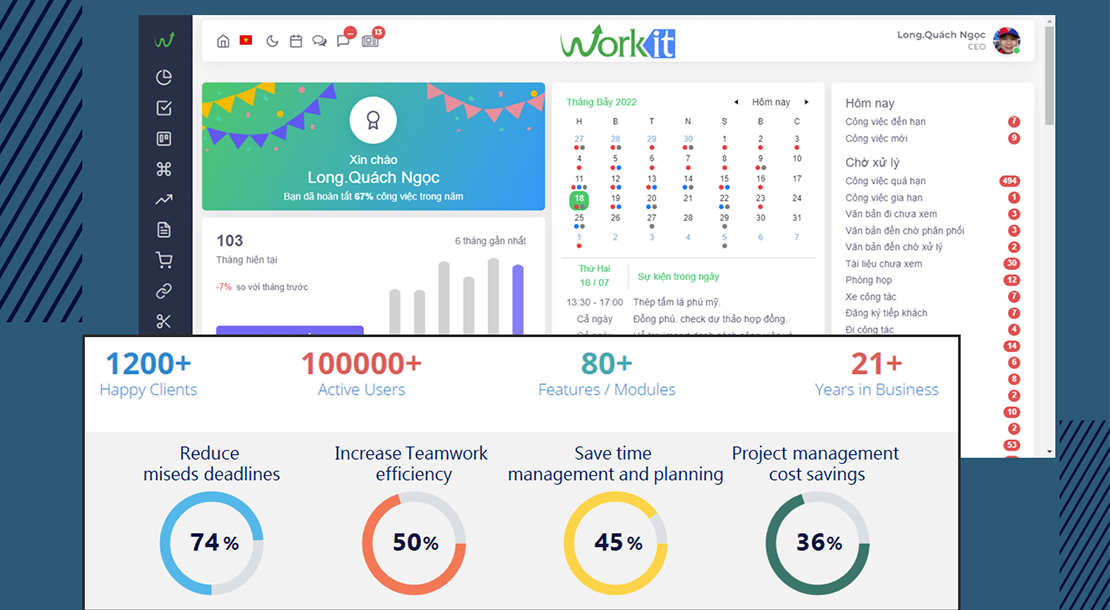Select date 17 in the calendar

point(796,178)
